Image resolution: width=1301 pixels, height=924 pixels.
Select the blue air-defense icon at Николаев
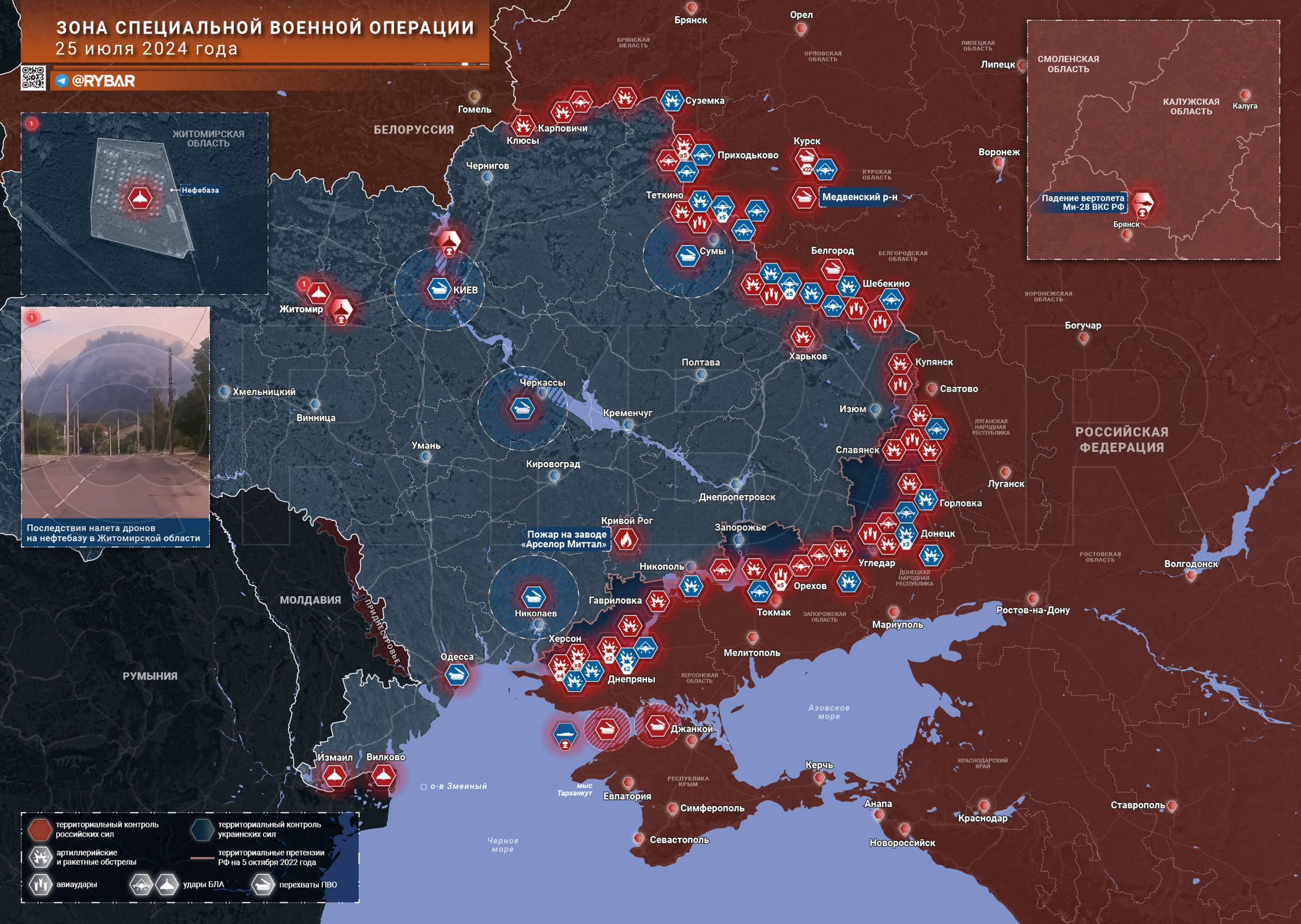[533, 596]
